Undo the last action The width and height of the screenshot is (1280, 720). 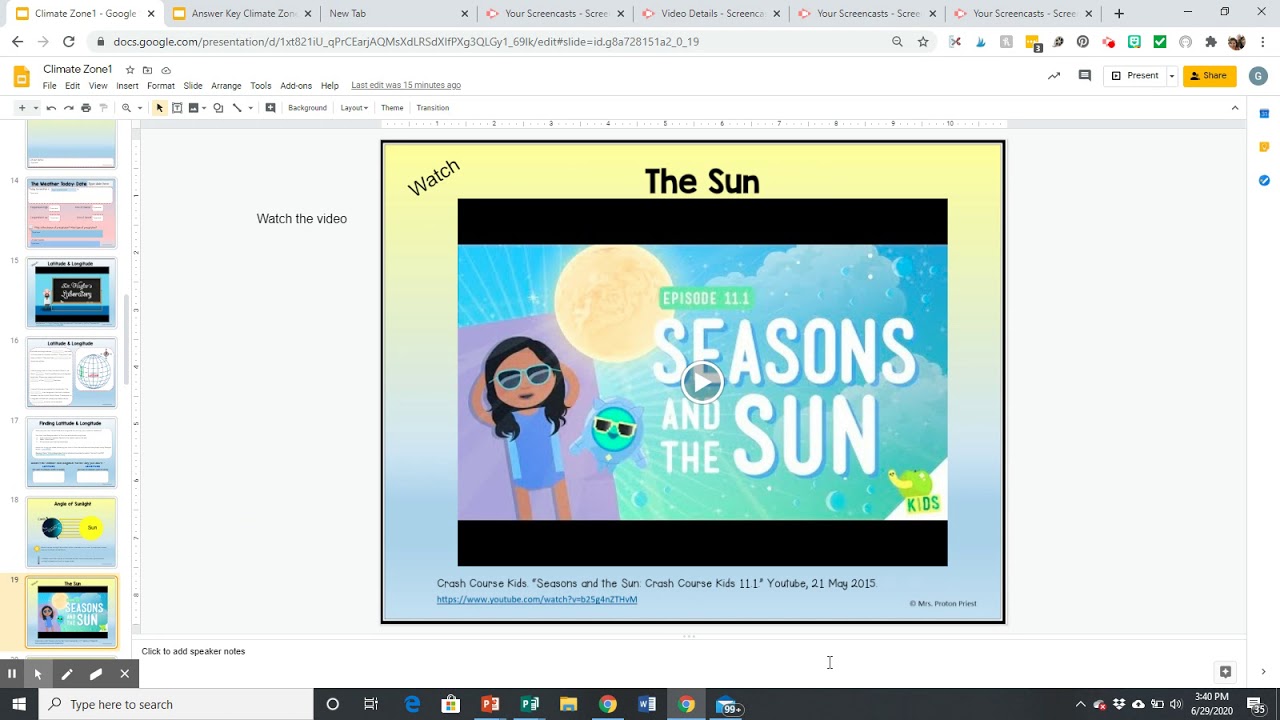pos(51,108)
